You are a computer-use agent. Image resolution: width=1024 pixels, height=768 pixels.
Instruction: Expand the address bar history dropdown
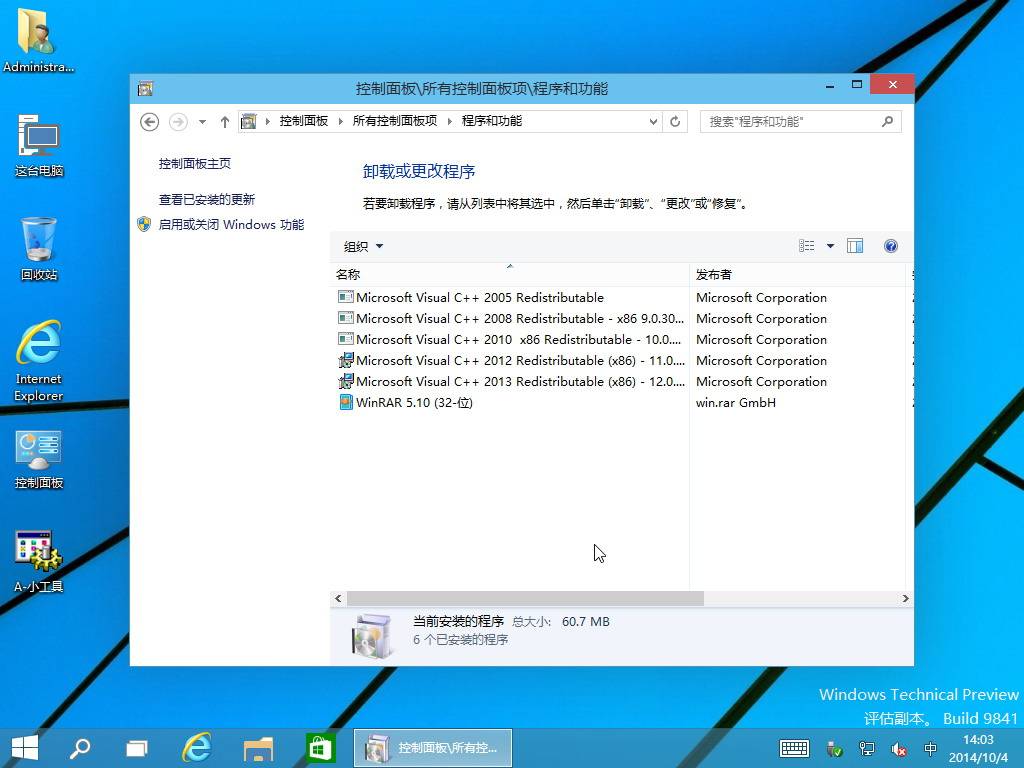(x=653, y=122)
